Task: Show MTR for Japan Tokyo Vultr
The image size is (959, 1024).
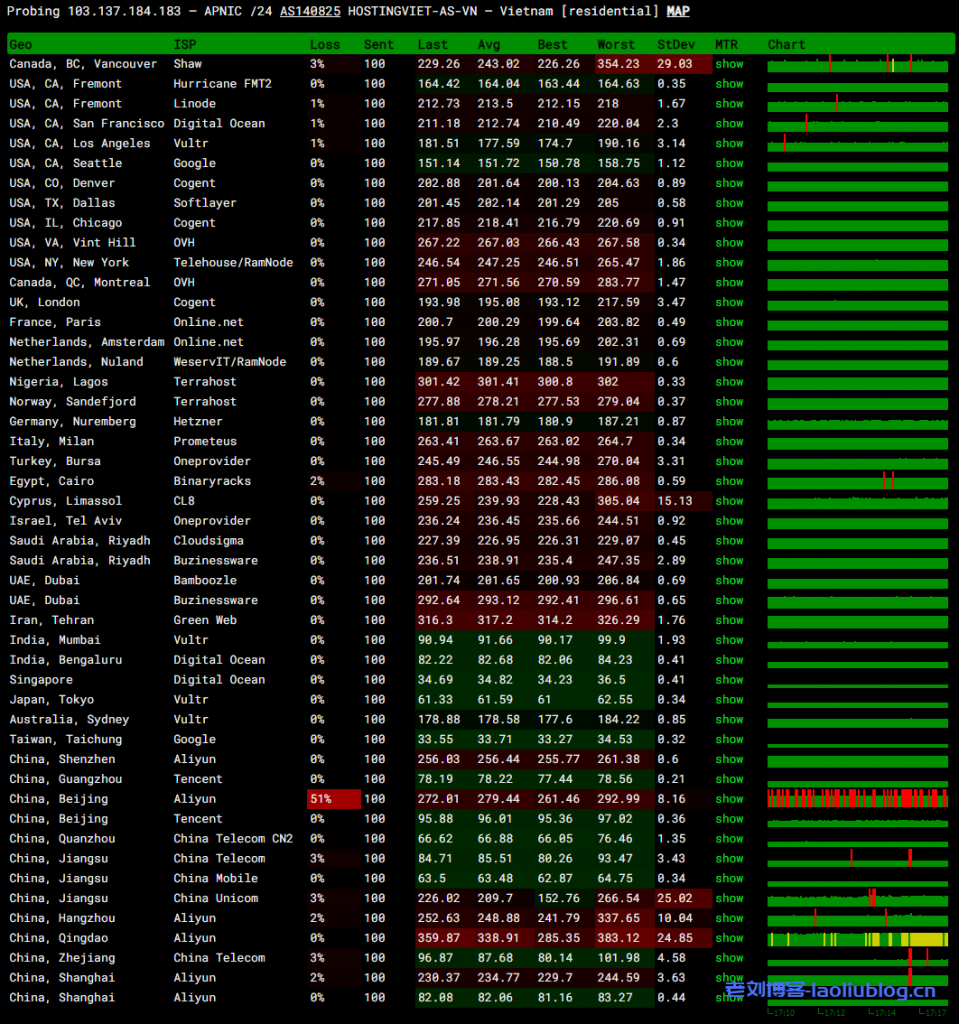Action: click(x=729, y=700)
